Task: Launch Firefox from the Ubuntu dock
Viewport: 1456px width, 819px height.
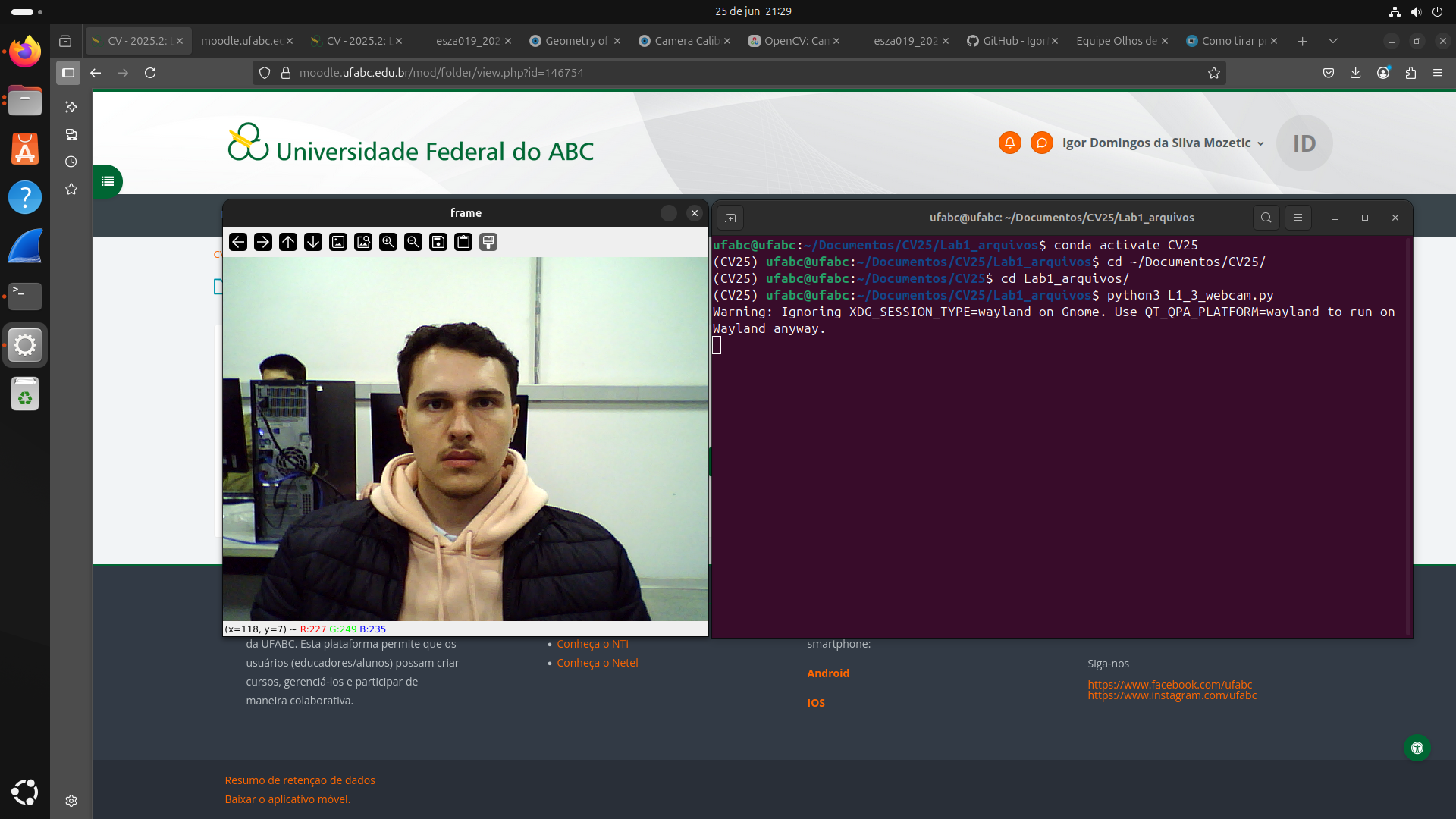Action: tap(25, 52)
